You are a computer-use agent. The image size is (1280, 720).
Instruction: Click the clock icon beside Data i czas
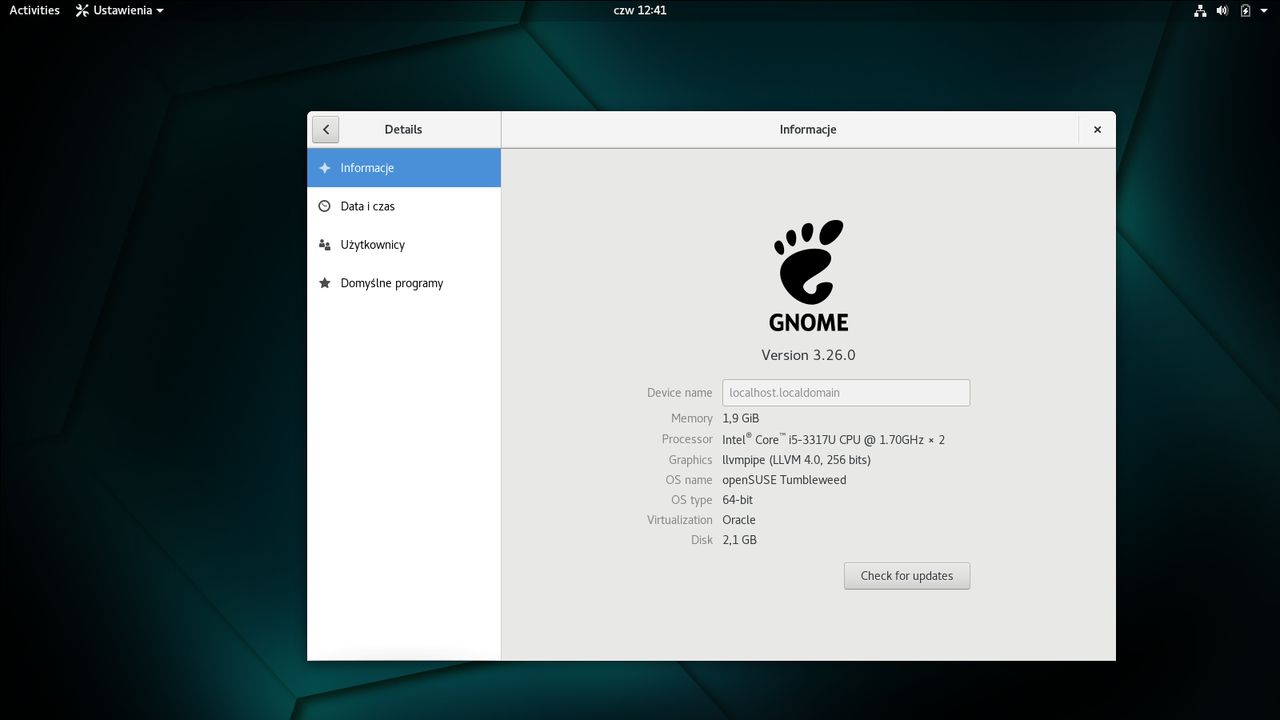tap(324, 206)
